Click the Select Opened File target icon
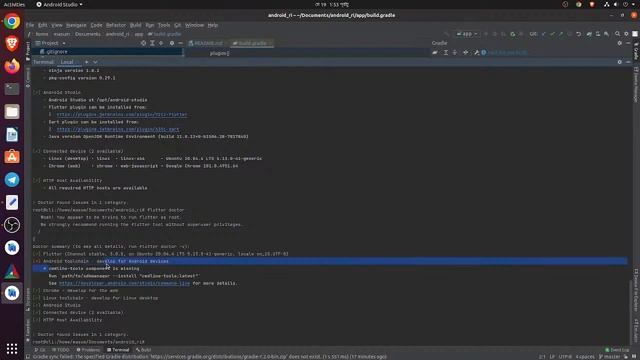The width and height of the screenshot is (640, 360). pos(143,43)
